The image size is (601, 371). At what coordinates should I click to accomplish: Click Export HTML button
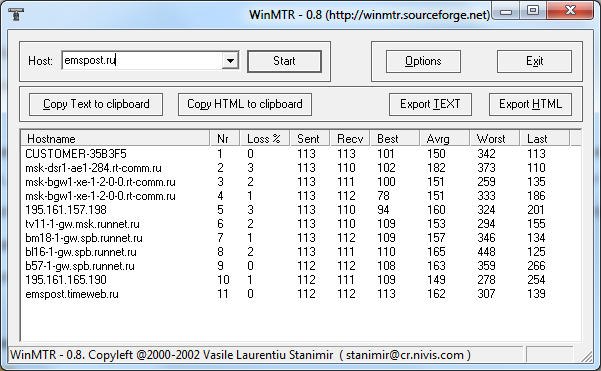[x=530, y=104]
